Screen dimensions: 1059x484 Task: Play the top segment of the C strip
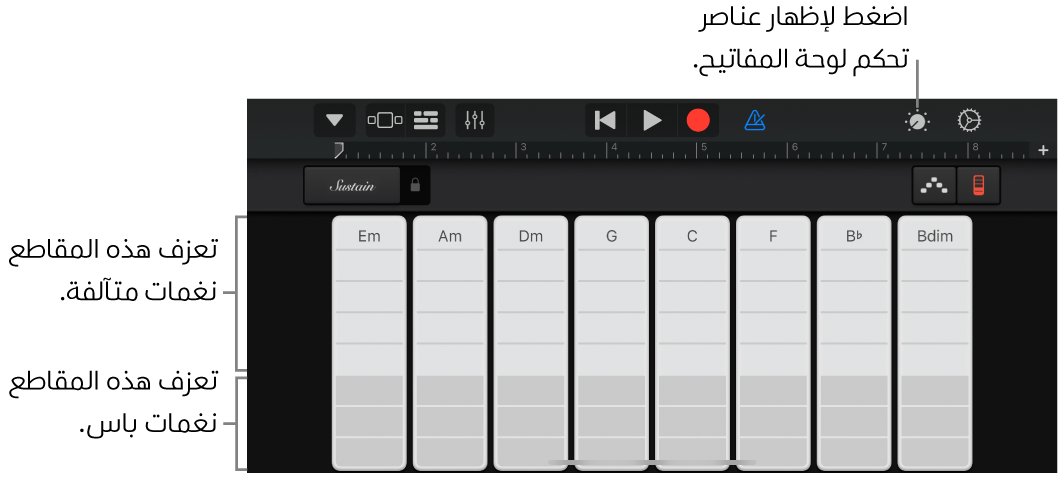coord(692,265)
